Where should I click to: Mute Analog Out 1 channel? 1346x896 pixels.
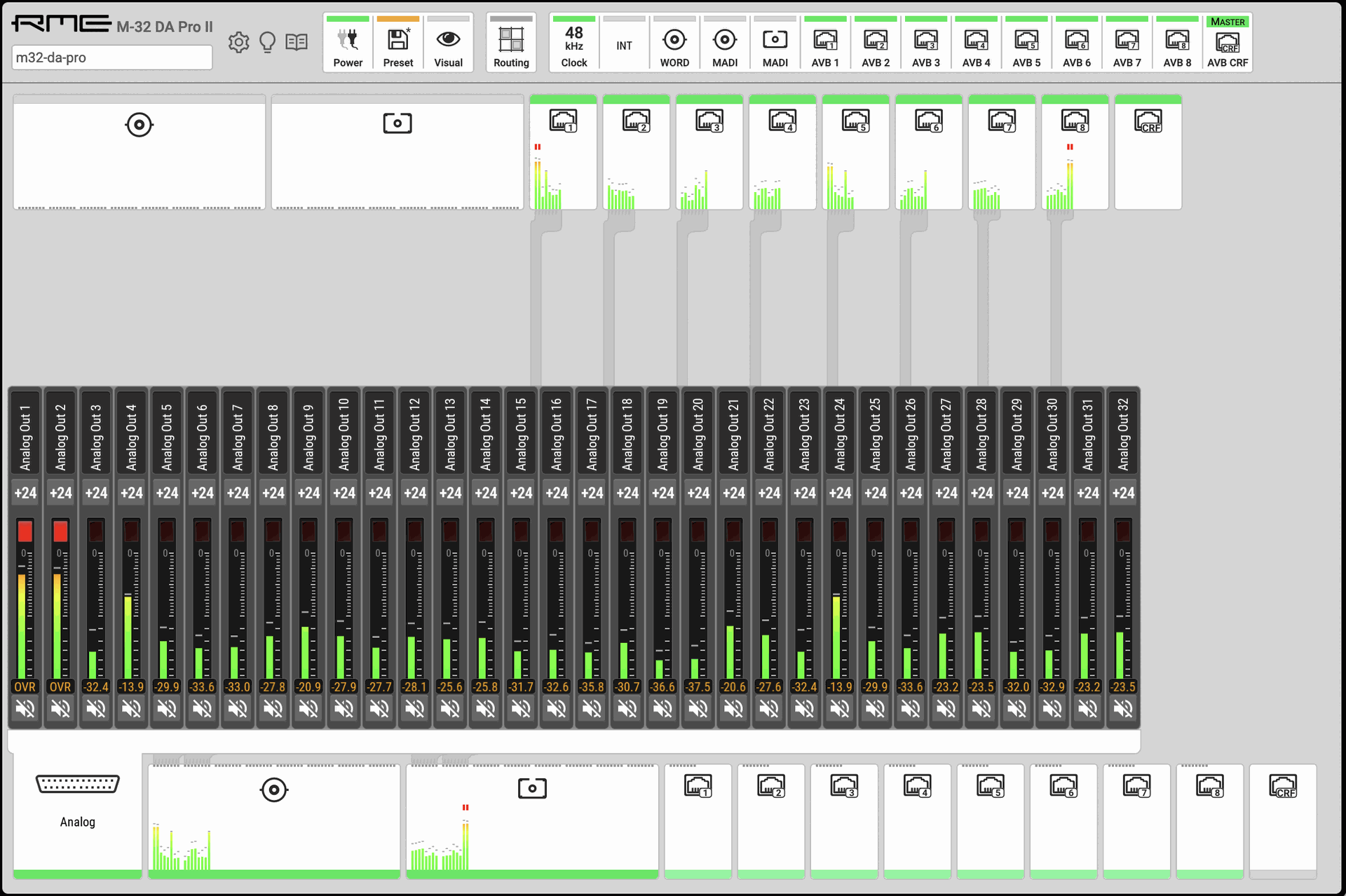pyautogui.click(x=25, y=710)
